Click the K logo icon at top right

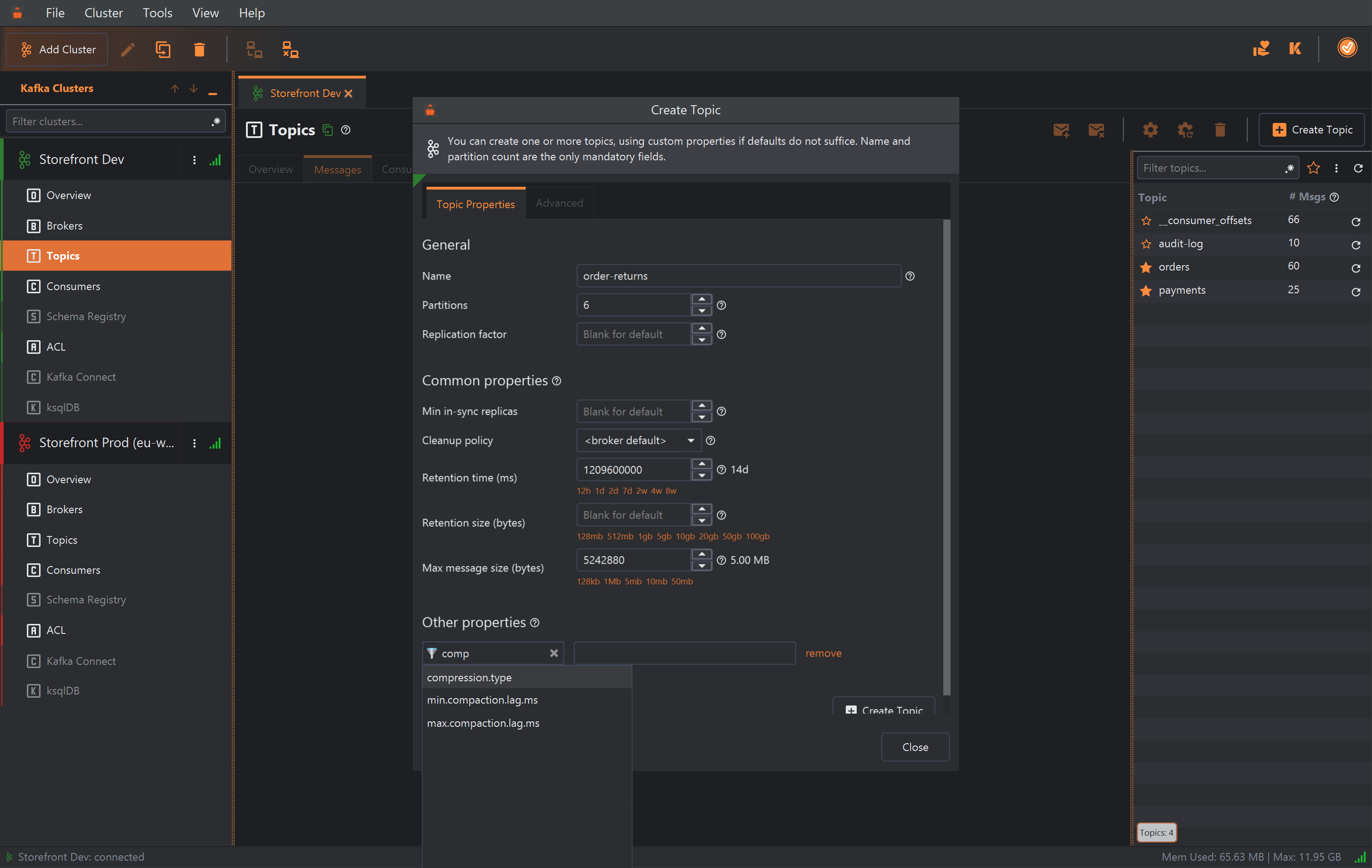pos(1295,48)
